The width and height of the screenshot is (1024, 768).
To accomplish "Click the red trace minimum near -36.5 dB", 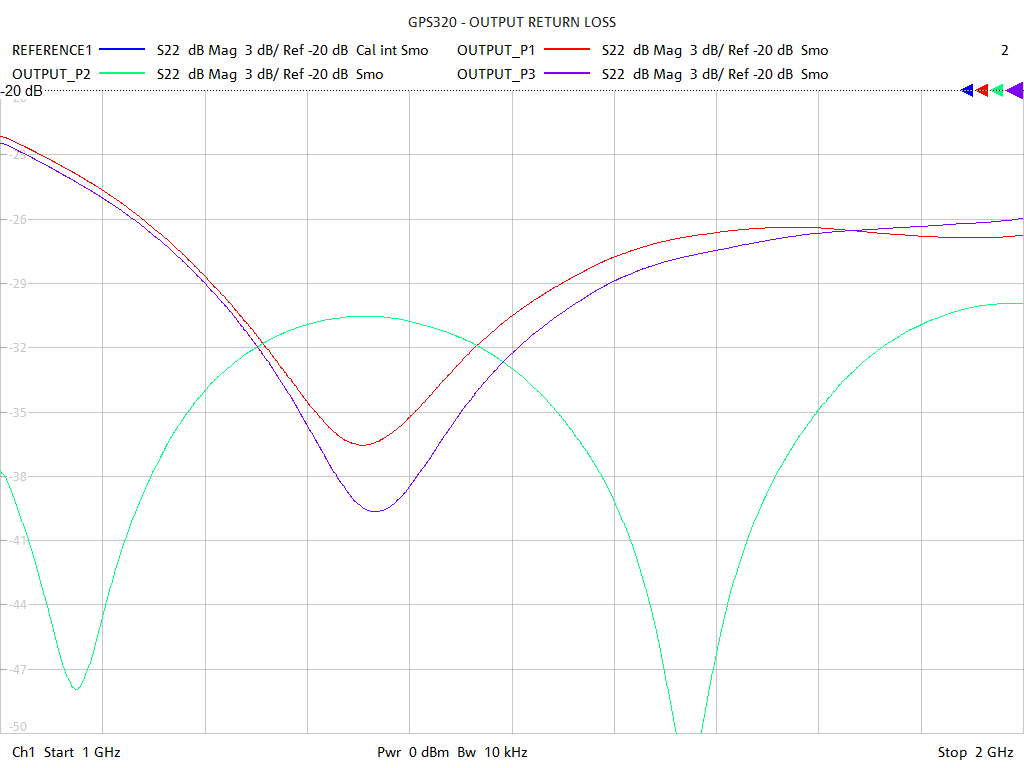I will tap(363, 445).
